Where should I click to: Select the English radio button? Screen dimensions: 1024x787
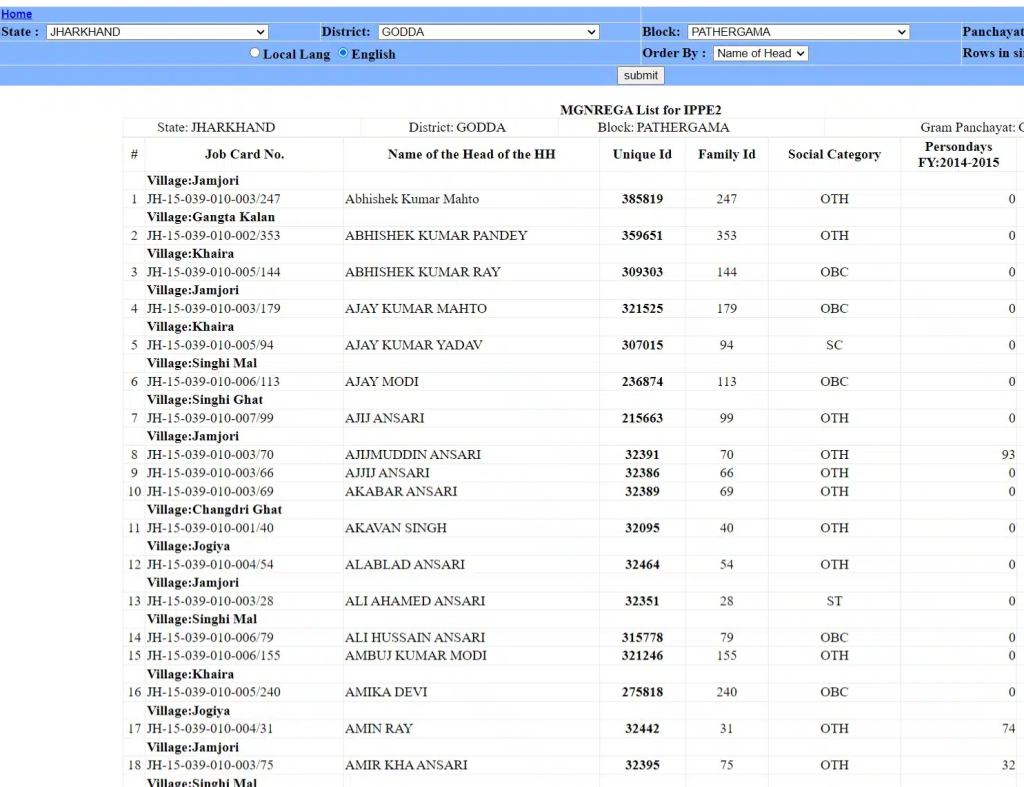coord(343,53)
